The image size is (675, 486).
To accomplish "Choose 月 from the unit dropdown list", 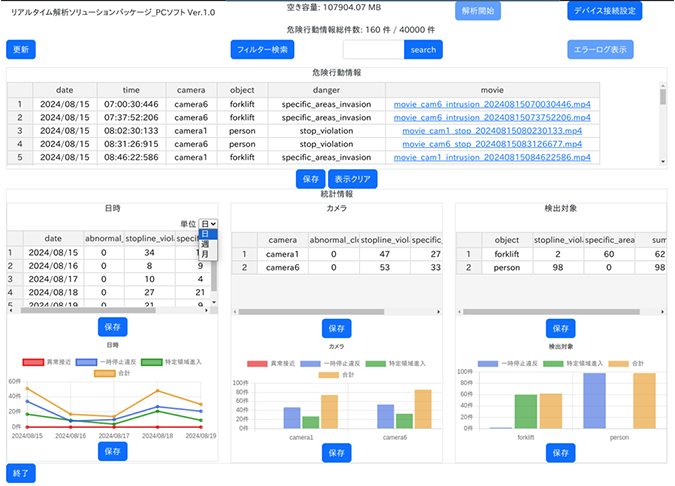I will [205, 255].
